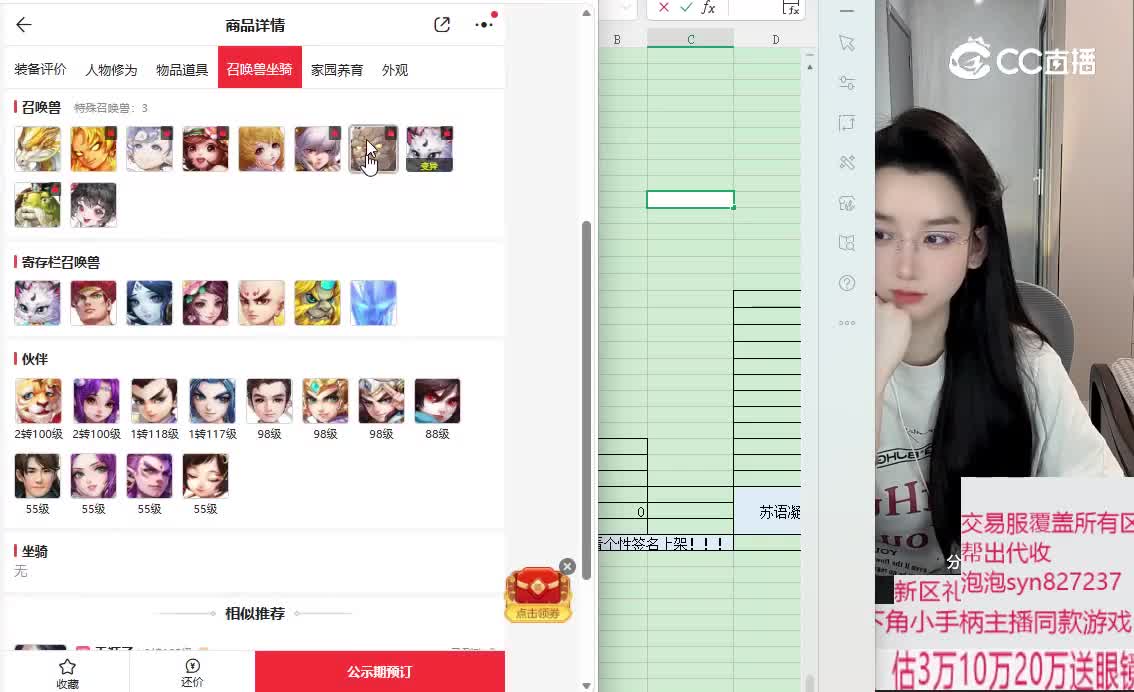Click the 公示期预订 button
Image resolution: width=1134 pixels, height=692 pixels.
point(380,672)
